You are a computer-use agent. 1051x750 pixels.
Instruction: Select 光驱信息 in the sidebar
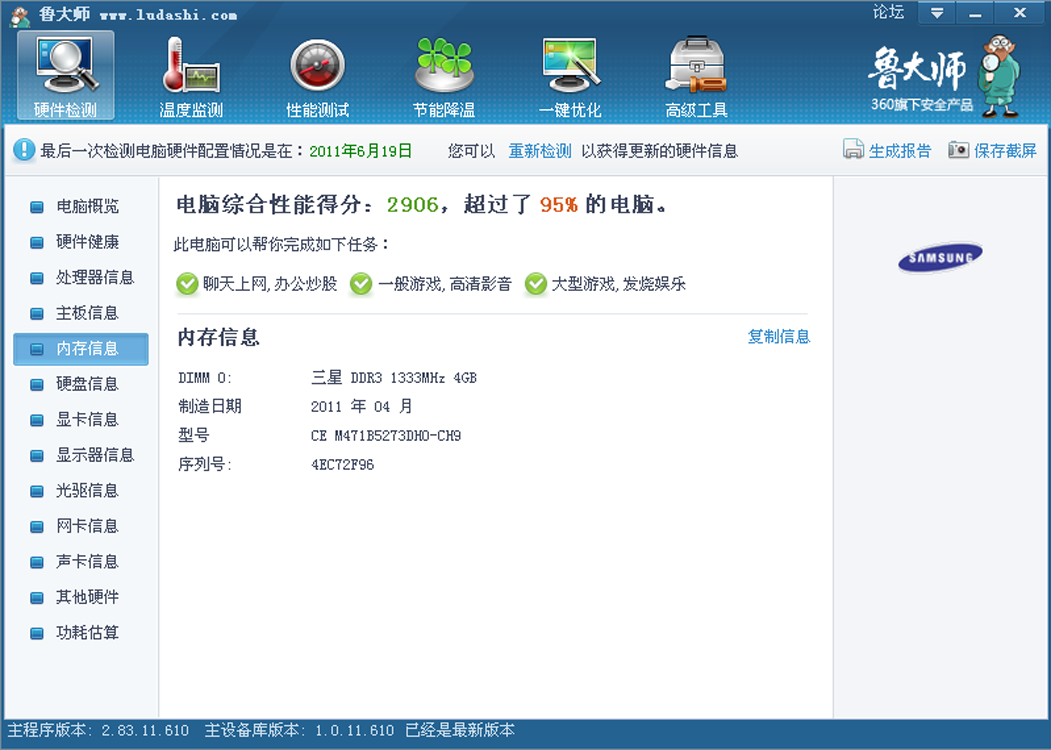[x=81, y=491]
